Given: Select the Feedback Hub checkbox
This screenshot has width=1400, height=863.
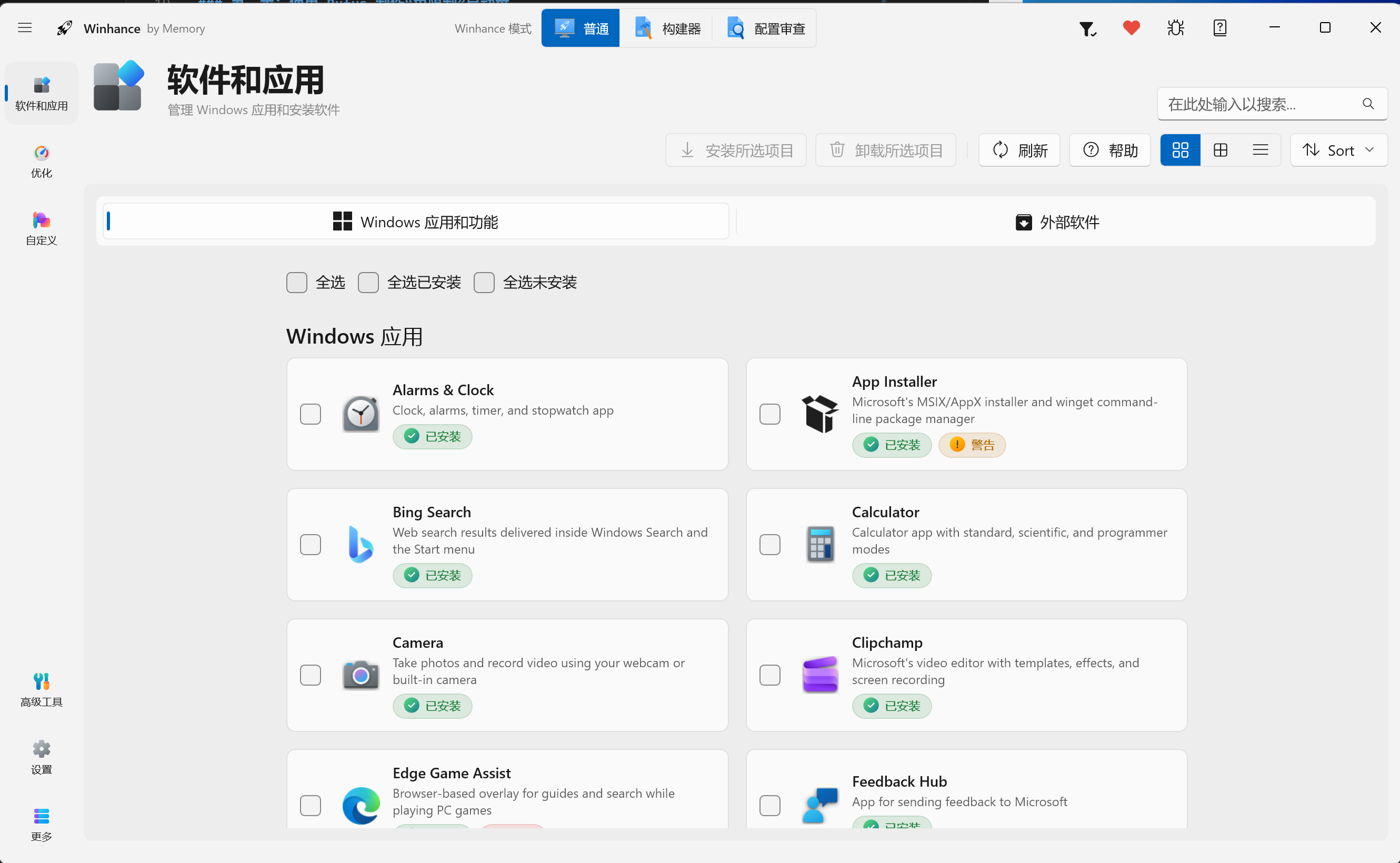Looking at the screenshot, I should coord(770,805).
